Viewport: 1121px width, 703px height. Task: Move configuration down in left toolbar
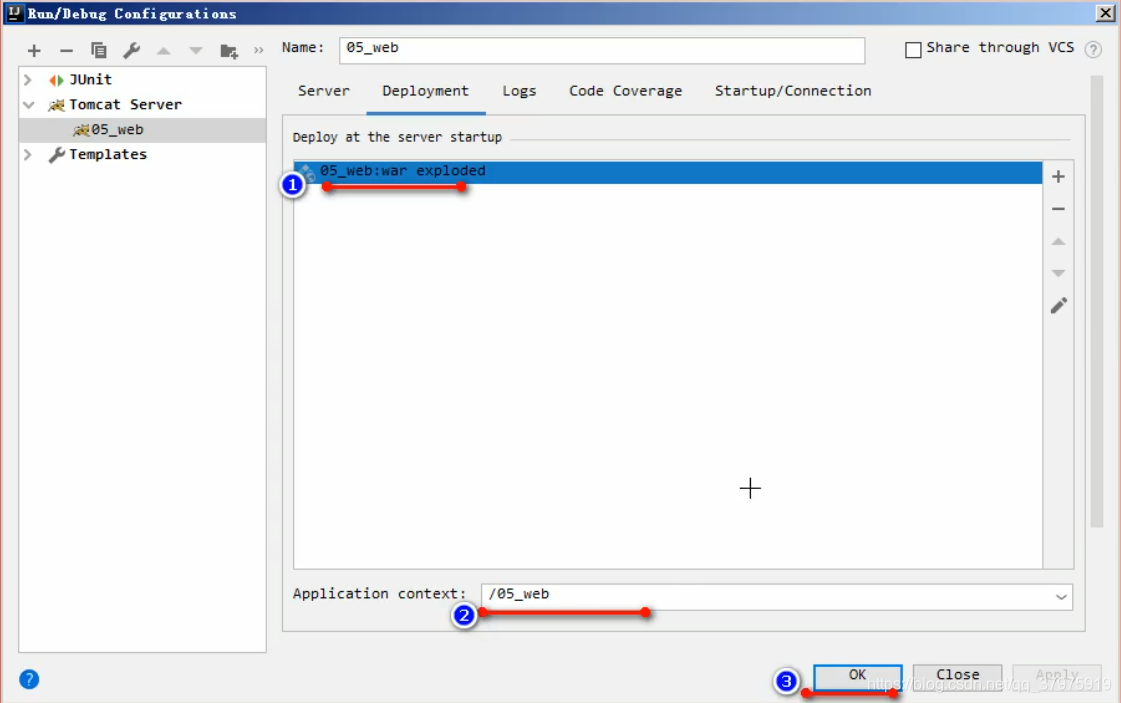[x=196, y=51]
